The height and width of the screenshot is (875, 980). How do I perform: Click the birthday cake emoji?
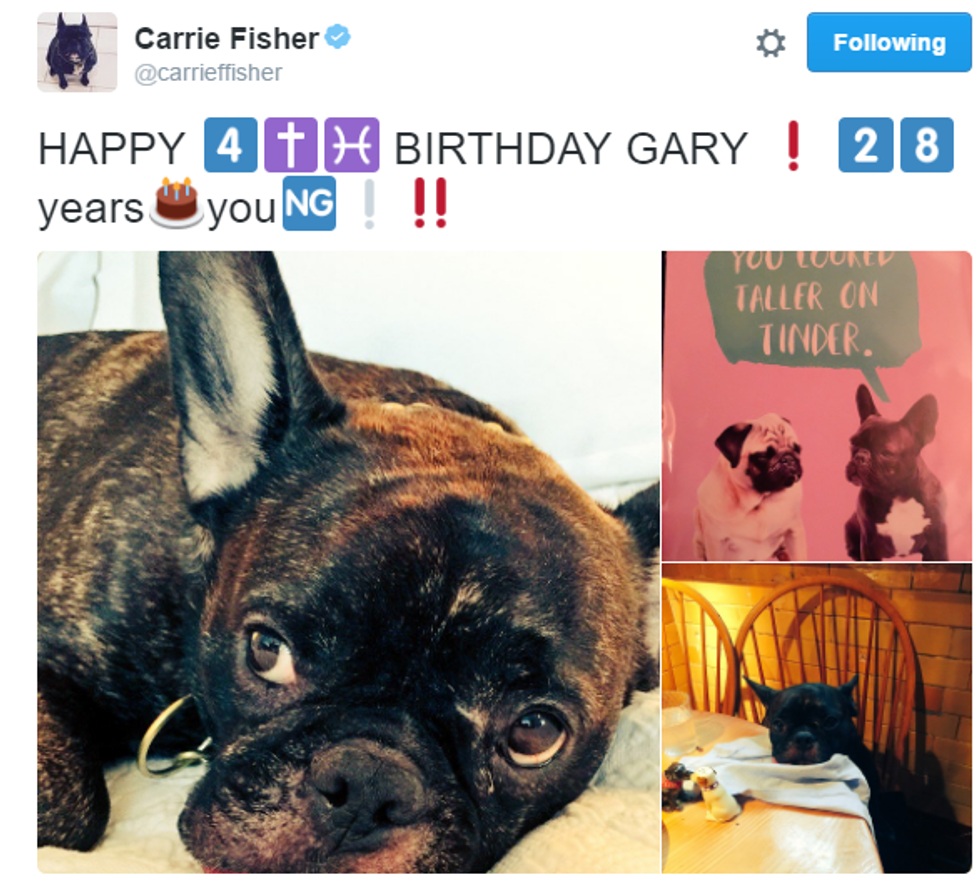click(x=176, y=203)
